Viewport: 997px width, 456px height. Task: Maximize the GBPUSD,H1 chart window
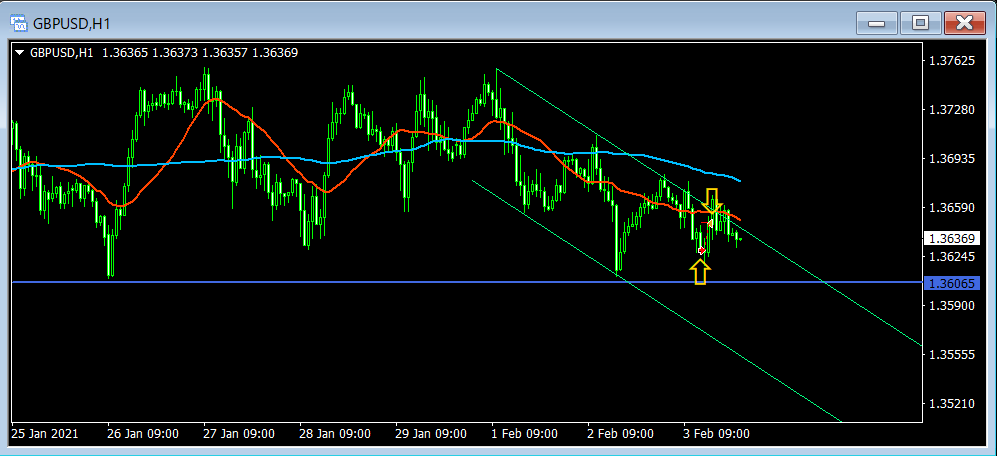[x=920, y=24]
